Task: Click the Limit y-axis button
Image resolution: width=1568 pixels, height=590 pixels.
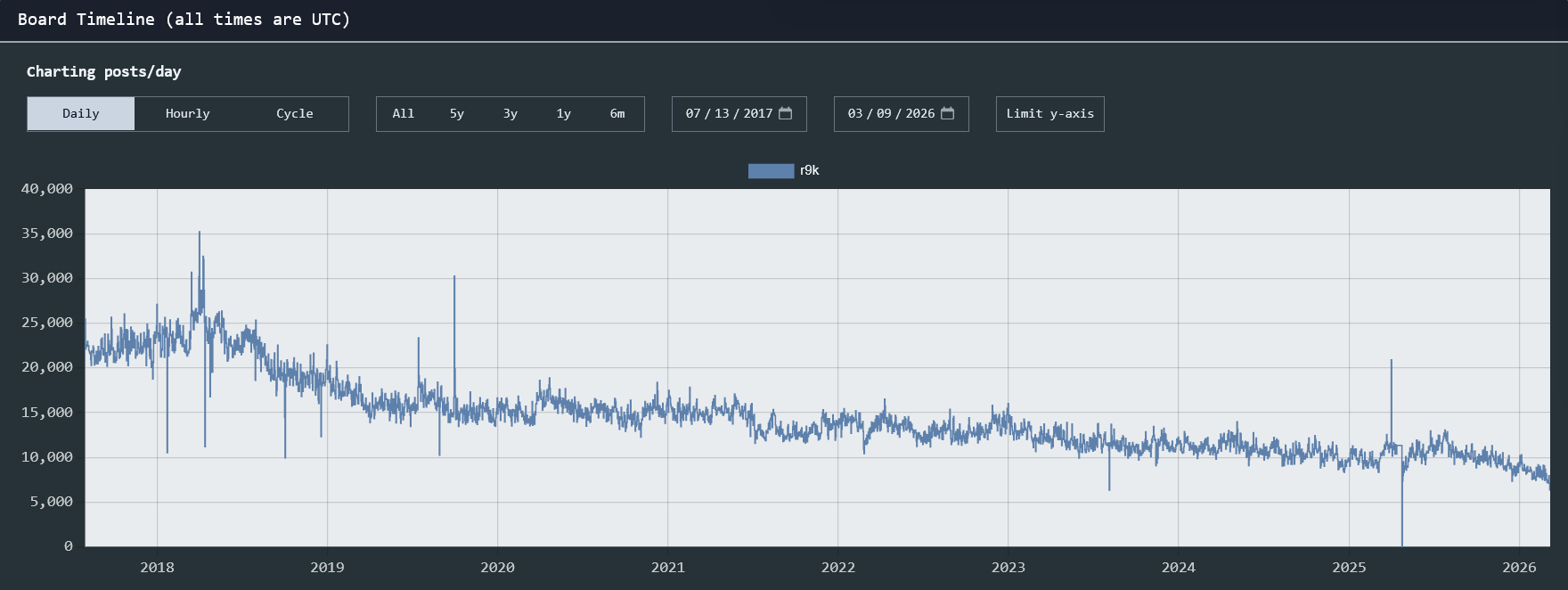Action: 1050,114
